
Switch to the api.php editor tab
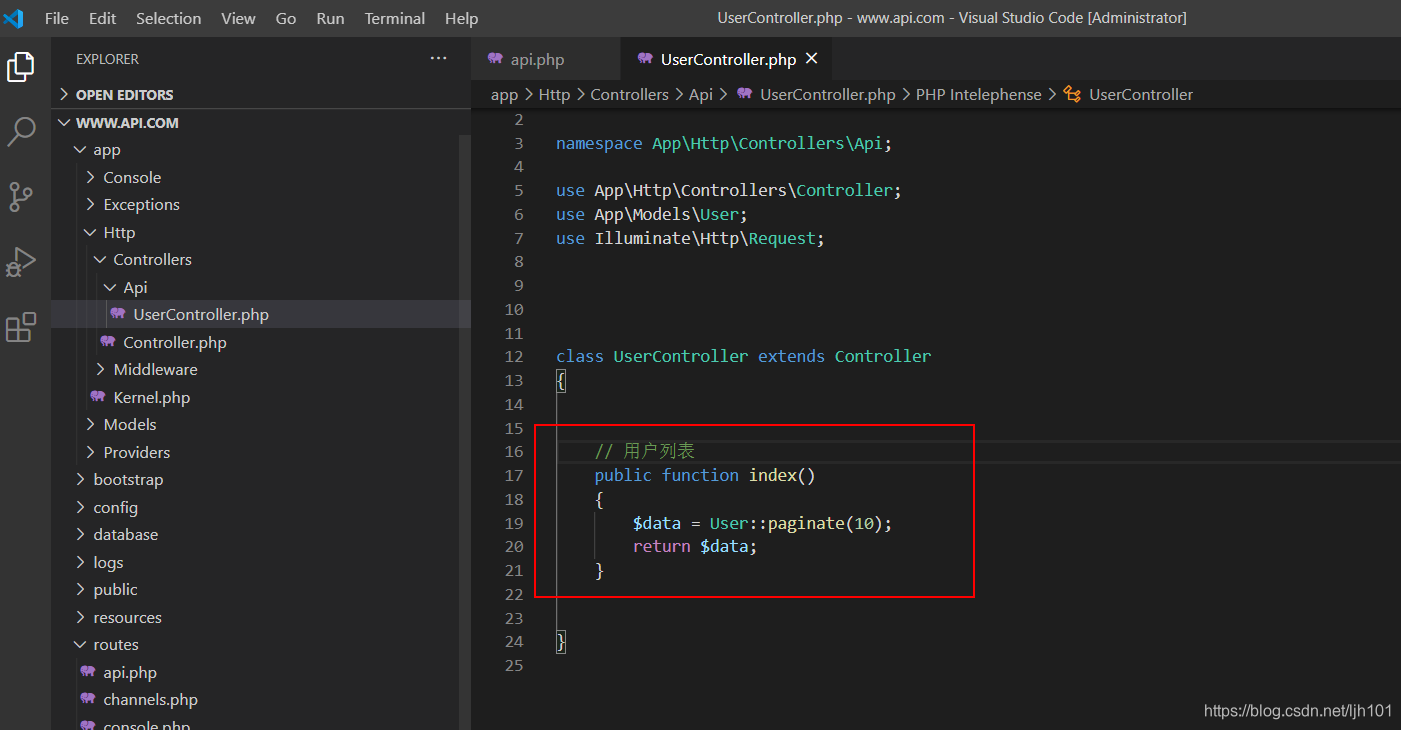(545, 59)
